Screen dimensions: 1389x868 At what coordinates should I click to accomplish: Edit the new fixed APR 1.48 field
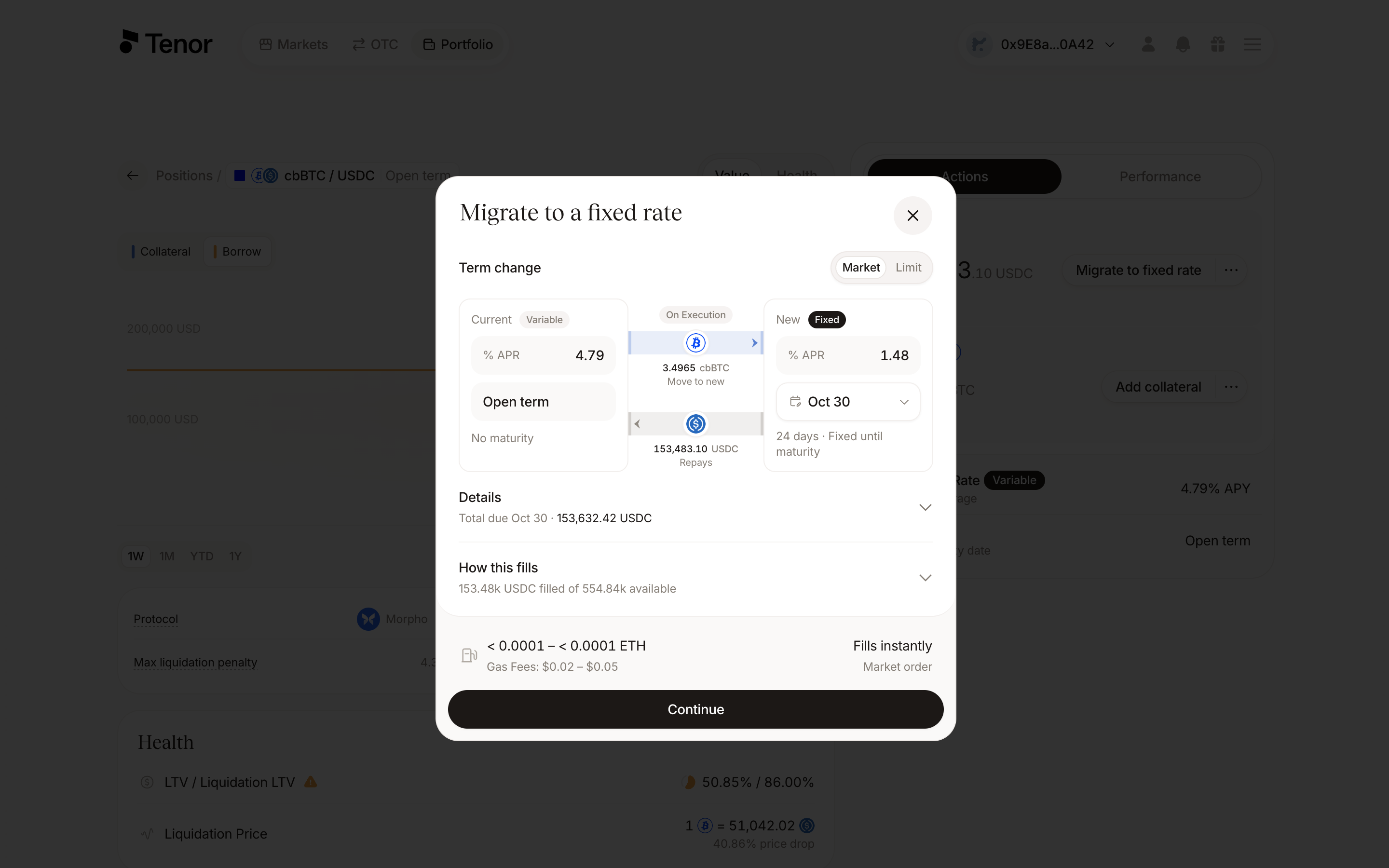pos(848,355)
